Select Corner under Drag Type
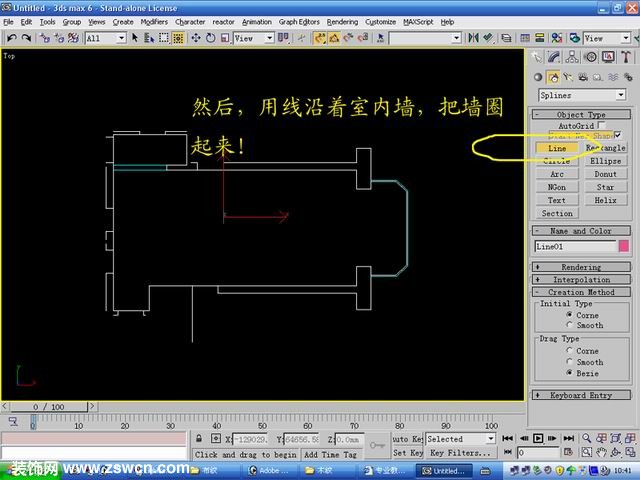 click(x=569, y=350)
